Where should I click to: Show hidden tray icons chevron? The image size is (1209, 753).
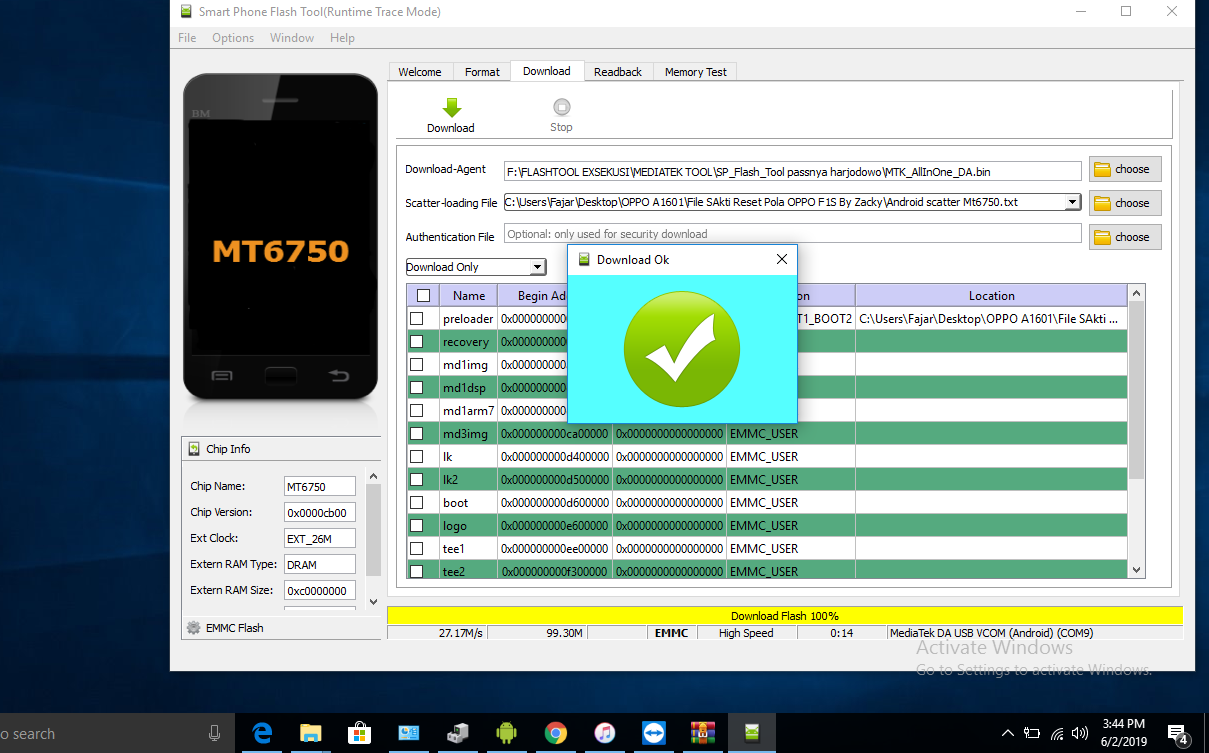click(x=1007, y=733)
